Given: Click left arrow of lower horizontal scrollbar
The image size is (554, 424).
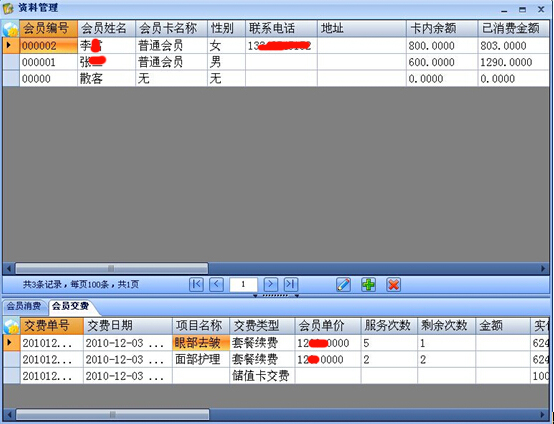Looking at the screenshot, I should tap(10, 414).
